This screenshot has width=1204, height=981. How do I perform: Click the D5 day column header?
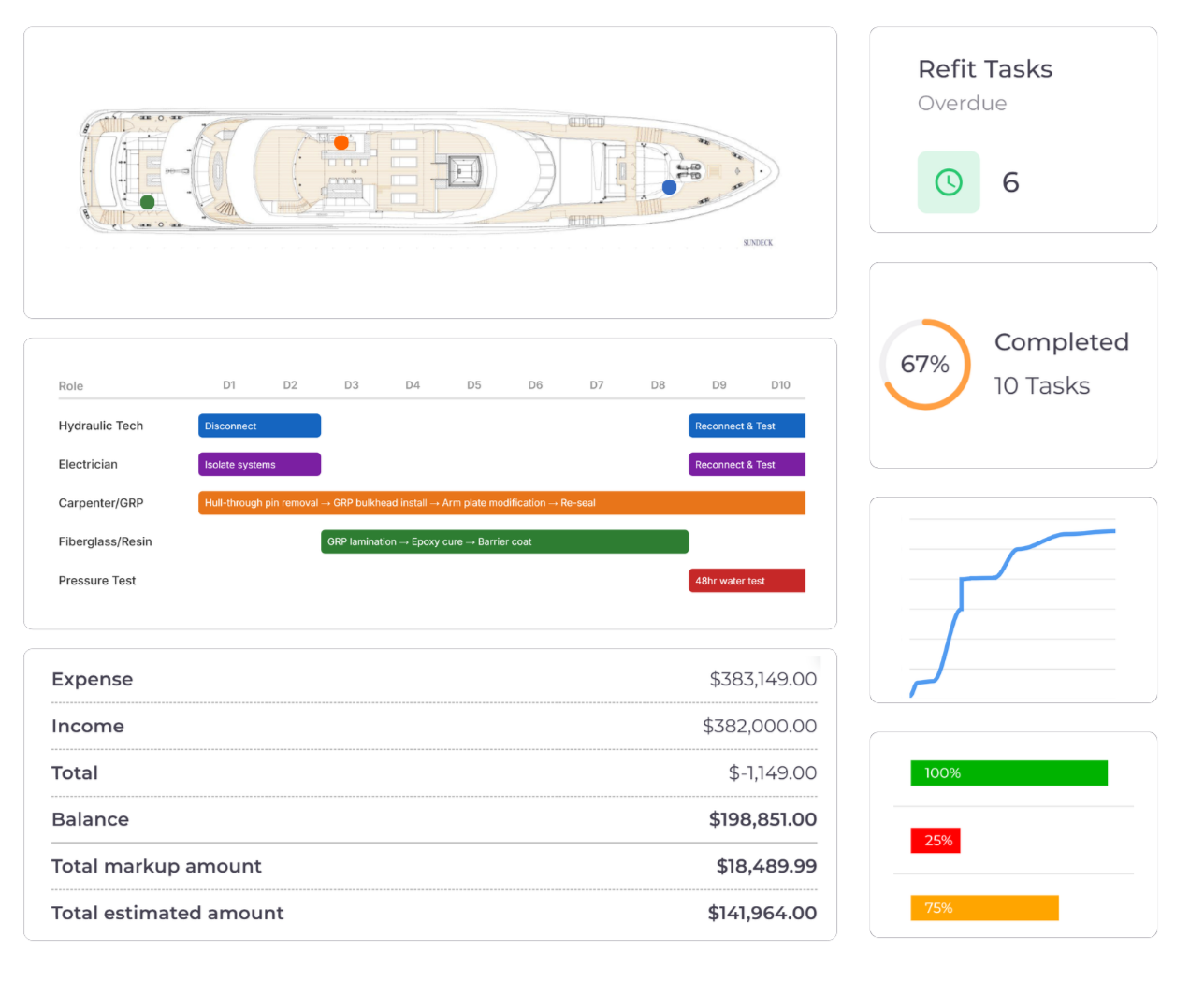[x=473, y=384]
